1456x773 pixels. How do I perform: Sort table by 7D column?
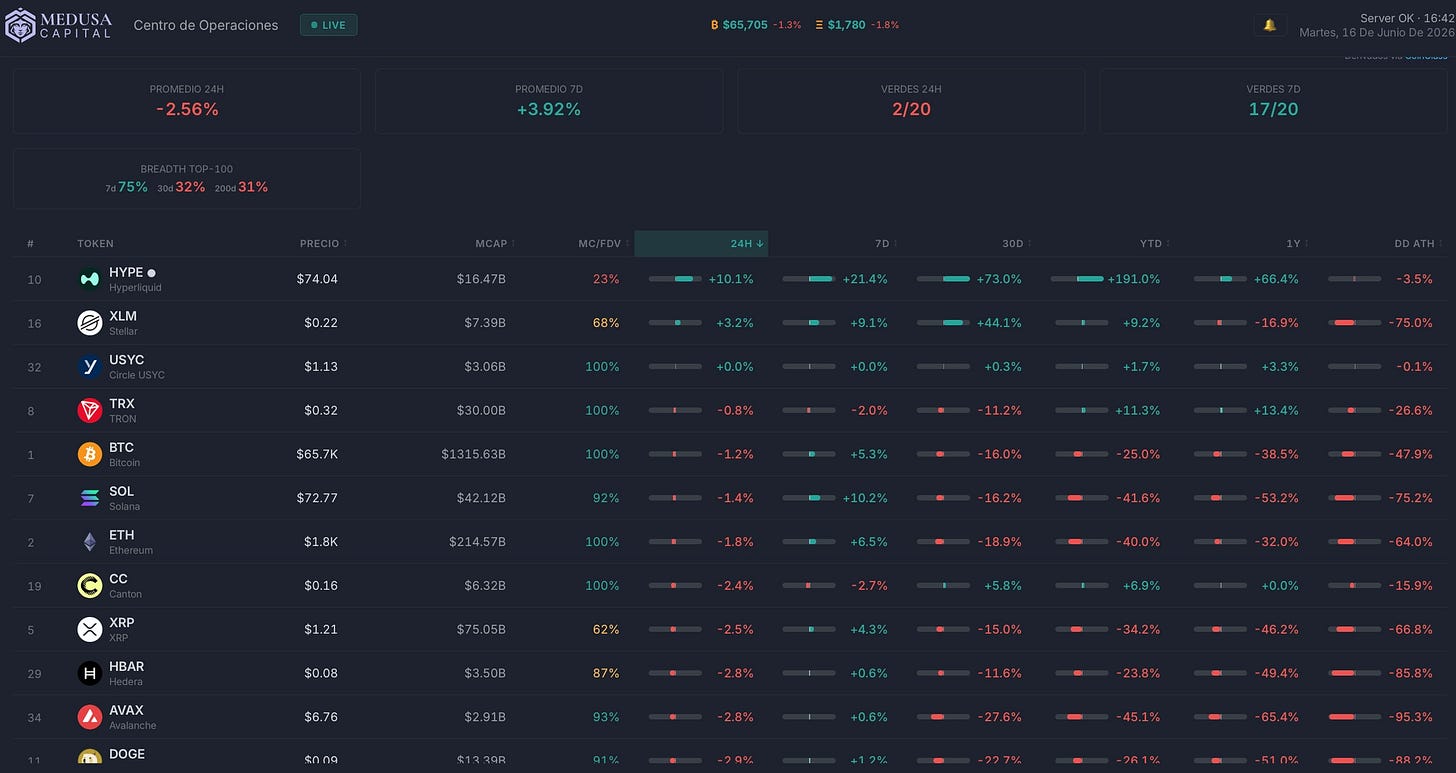click(x=885, y=244)
